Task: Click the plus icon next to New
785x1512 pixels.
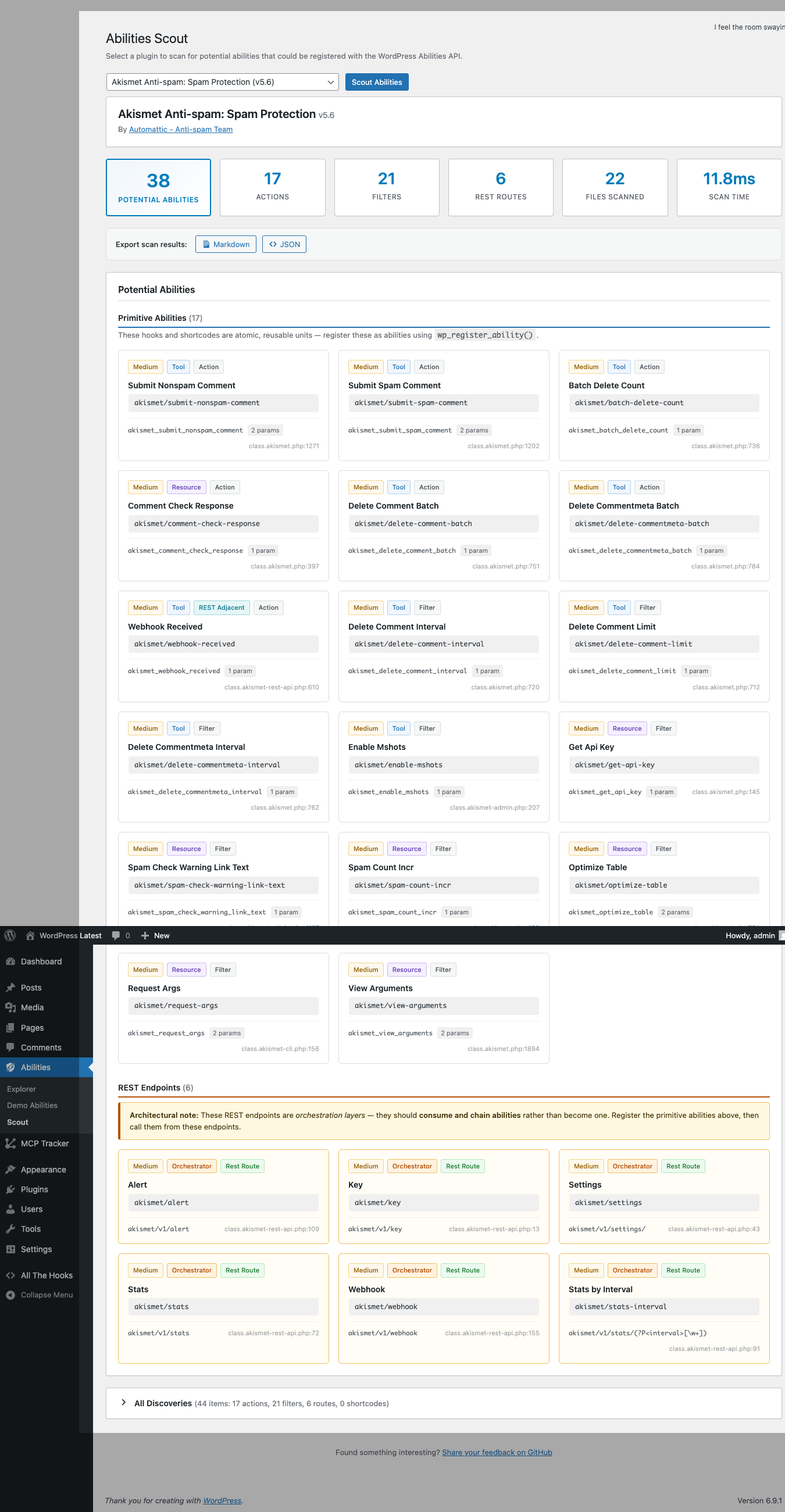Action: 145,935
